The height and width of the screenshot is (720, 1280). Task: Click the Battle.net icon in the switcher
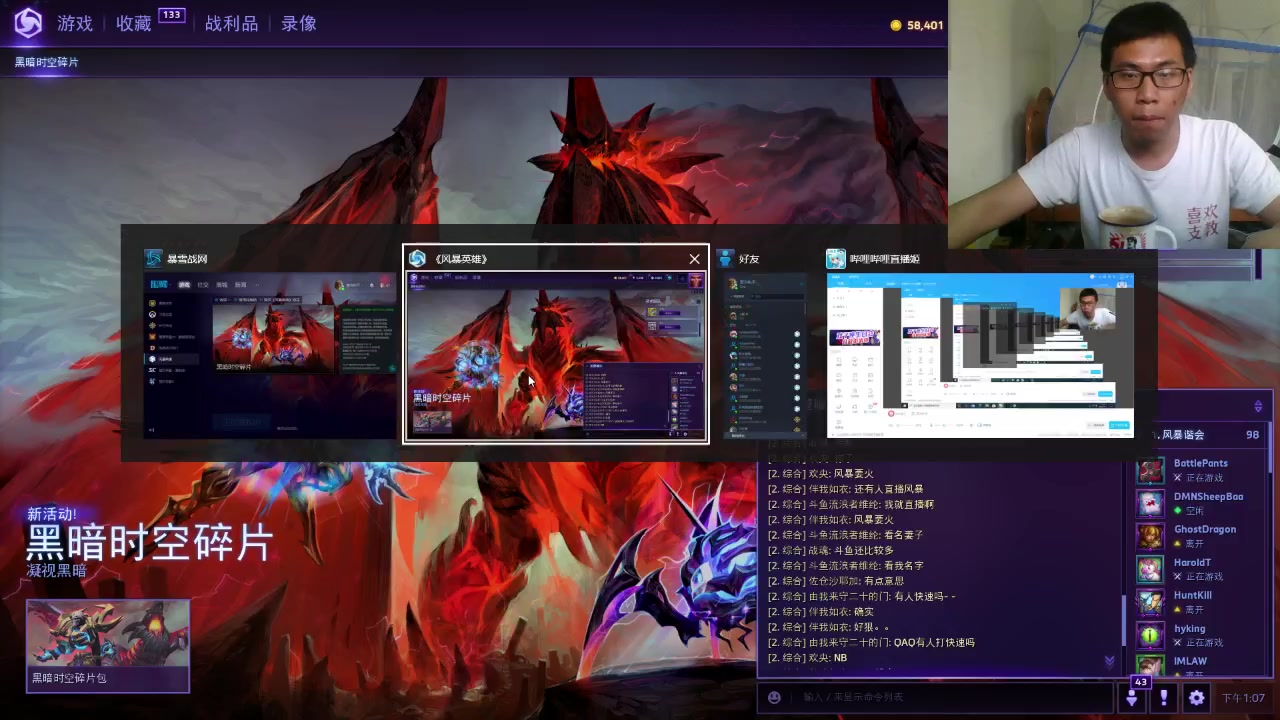tap(153, 258)
